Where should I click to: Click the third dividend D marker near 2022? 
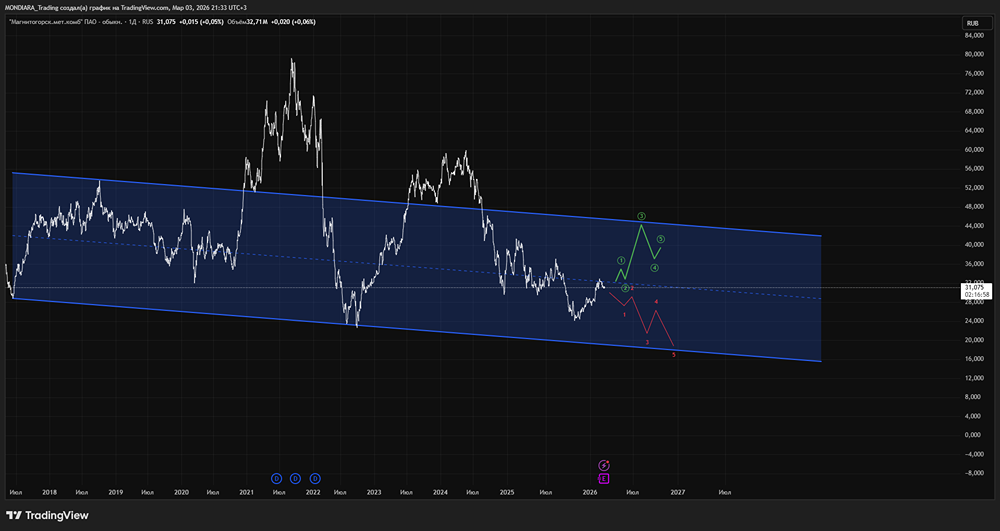click(315, 478)
